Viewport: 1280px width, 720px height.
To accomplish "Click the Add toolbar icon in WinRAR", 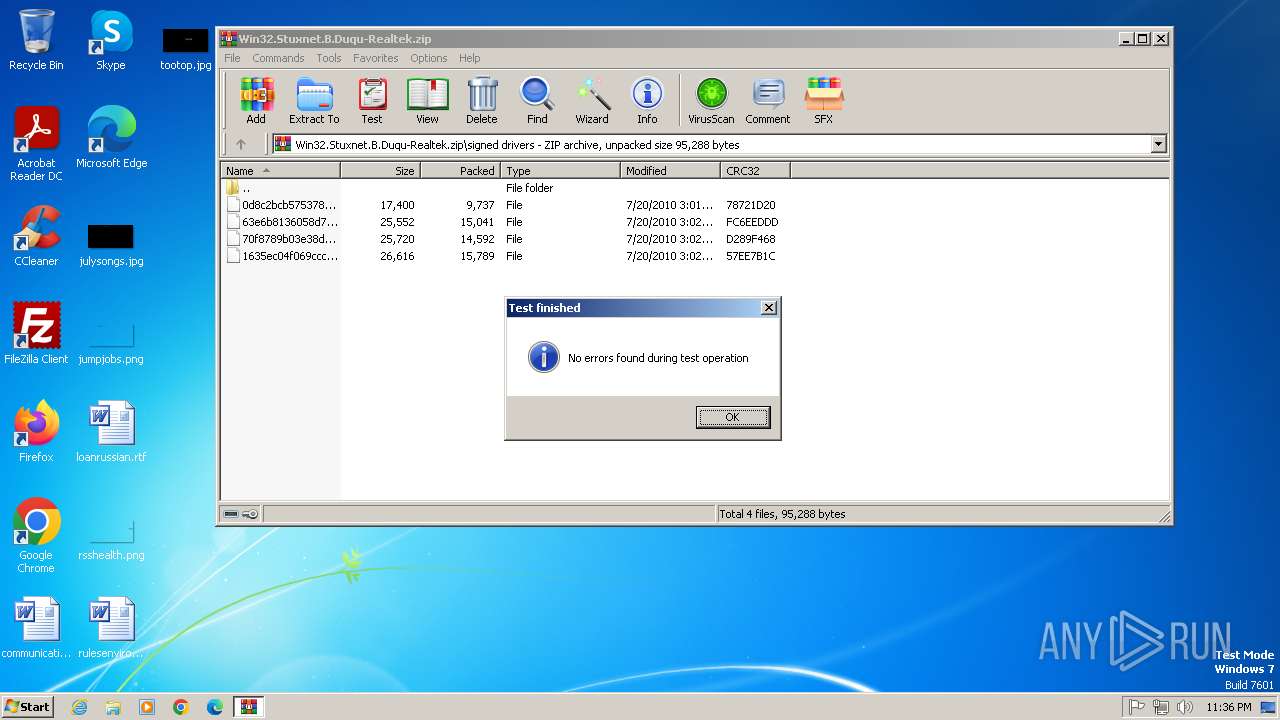I will (256, 101).
